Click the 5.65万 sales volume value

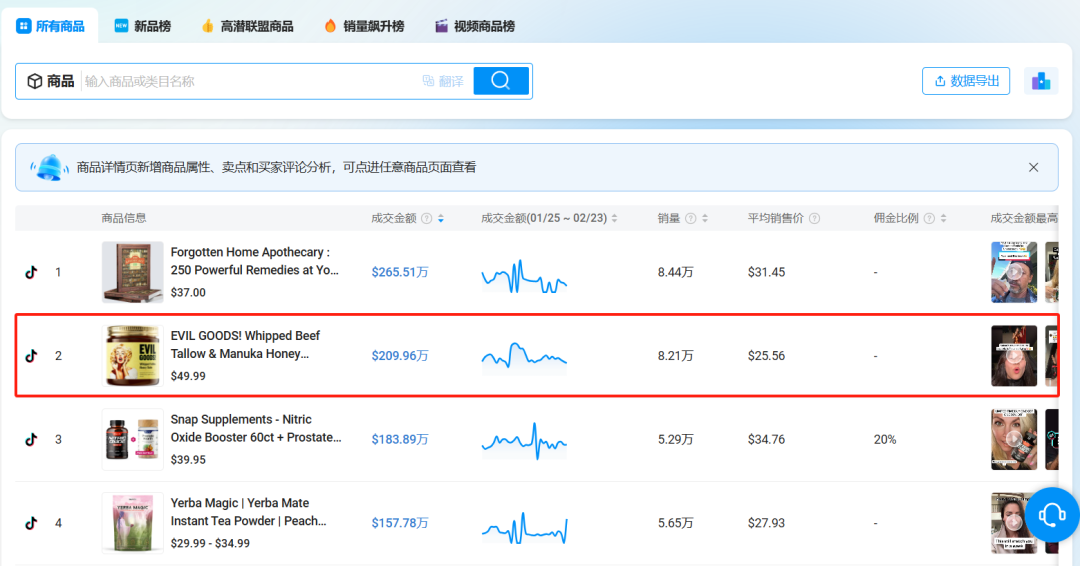point(675,523)
